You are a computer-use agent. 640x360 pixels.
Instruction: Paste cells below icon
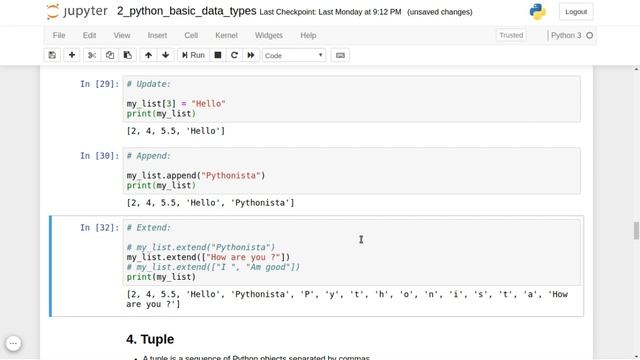(128, 55)
